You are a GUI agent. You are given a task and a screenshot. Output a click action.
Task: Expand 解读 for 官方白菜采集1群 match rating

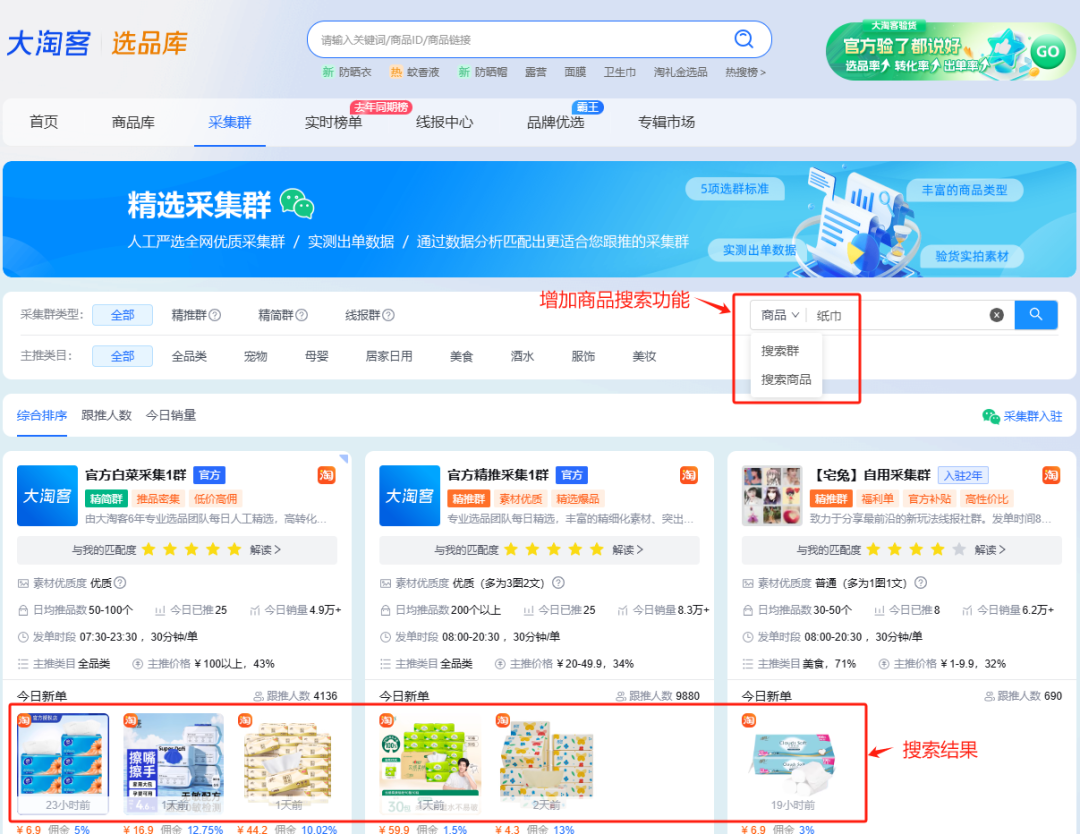tap(265, 550)
